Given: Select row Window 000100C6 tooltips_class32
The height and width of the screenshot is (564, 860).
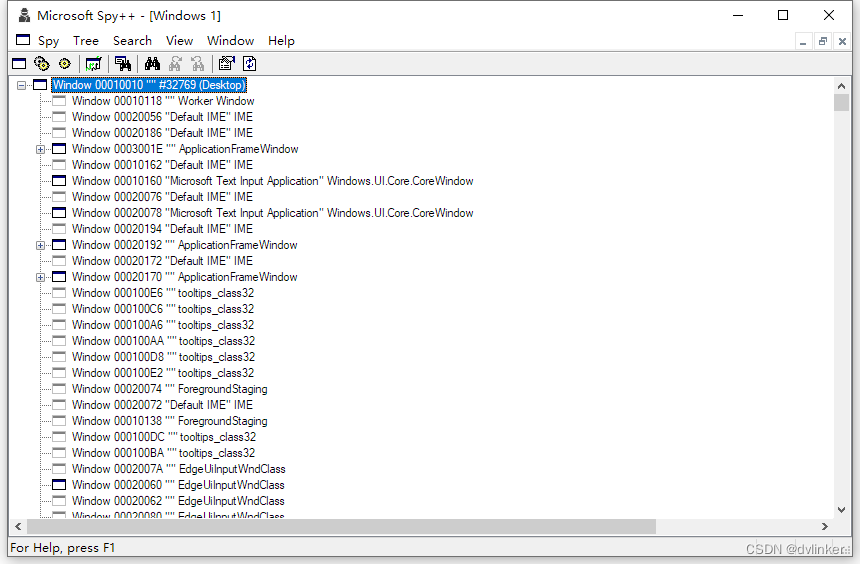Looking at the screenshot, I should click(163, 309).
